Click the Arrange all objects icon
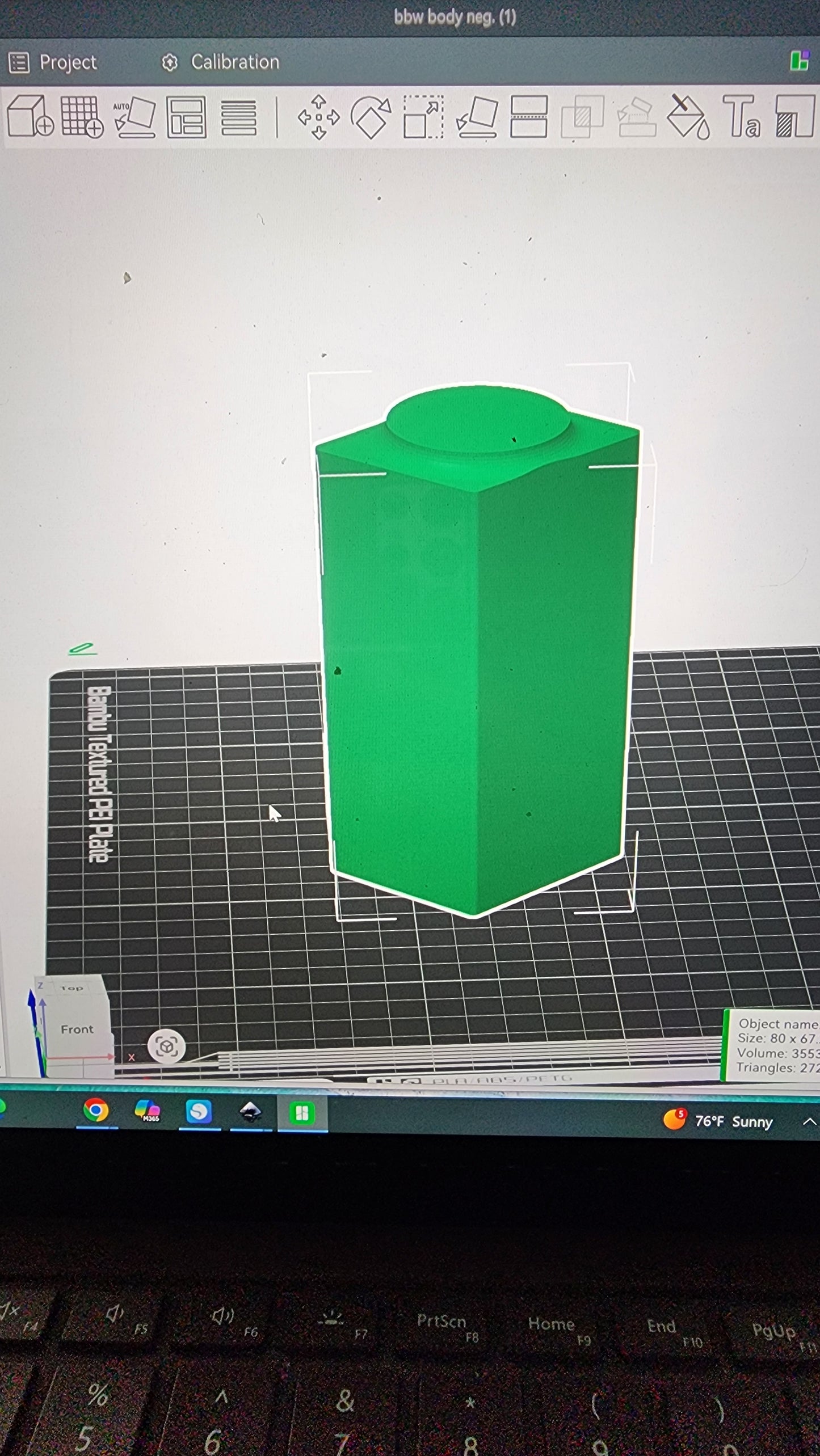Screen dimensions: 820x1456 (x=186, y=117)
